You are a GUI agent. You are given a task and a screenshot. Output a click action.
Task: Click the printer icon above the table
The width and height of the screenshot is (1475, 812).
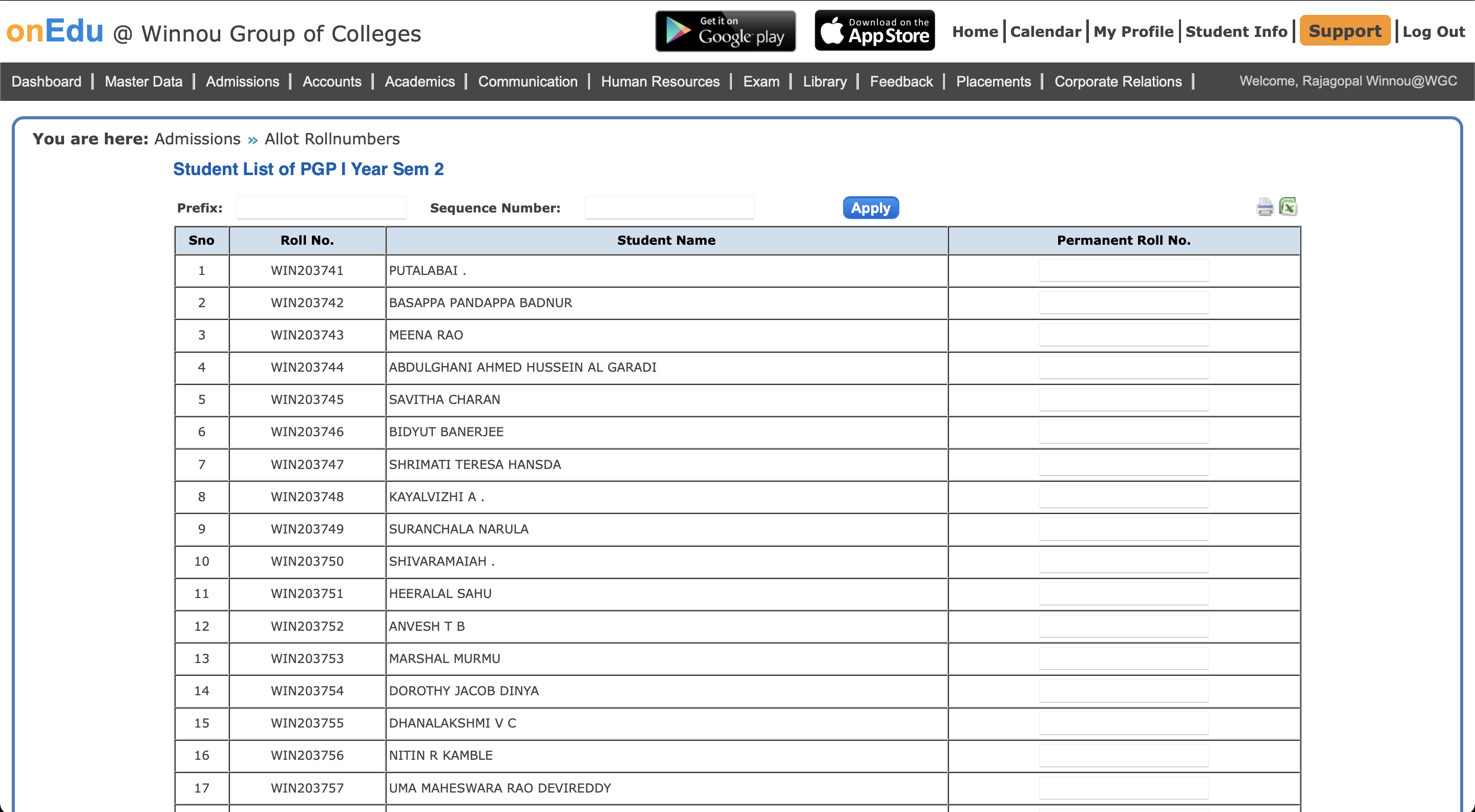1265,206
